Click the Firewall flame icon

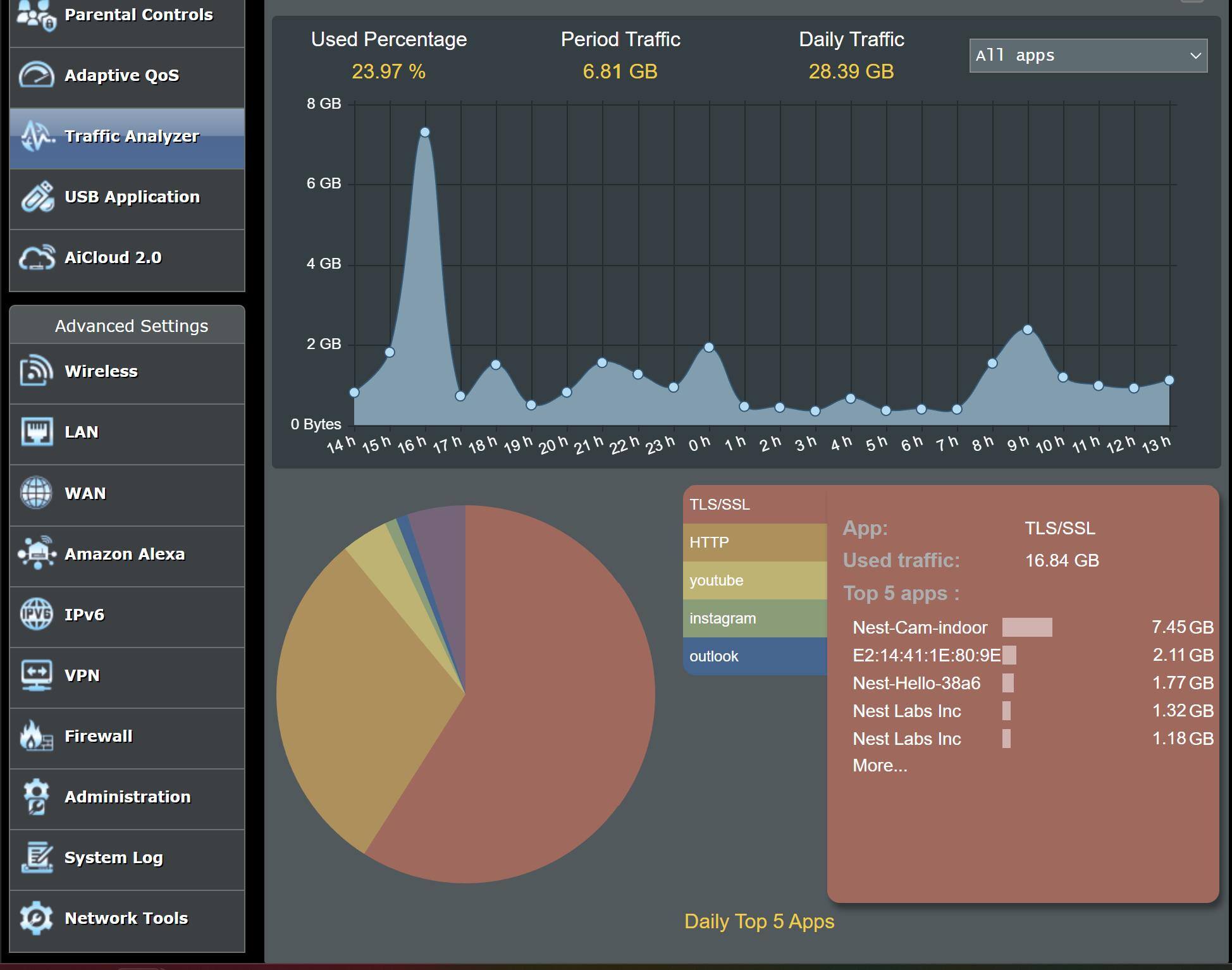pos(36,736)
